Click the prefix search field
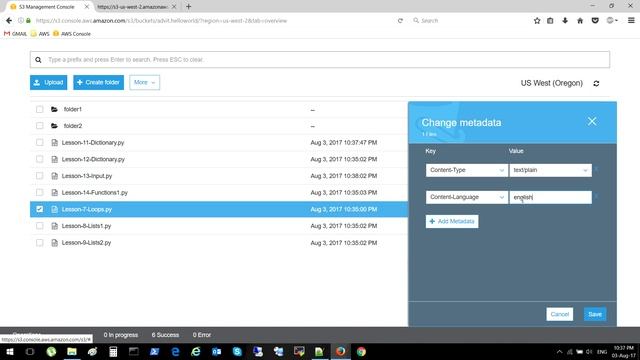Viewport: 640px width, 360px height. [320, 60]
